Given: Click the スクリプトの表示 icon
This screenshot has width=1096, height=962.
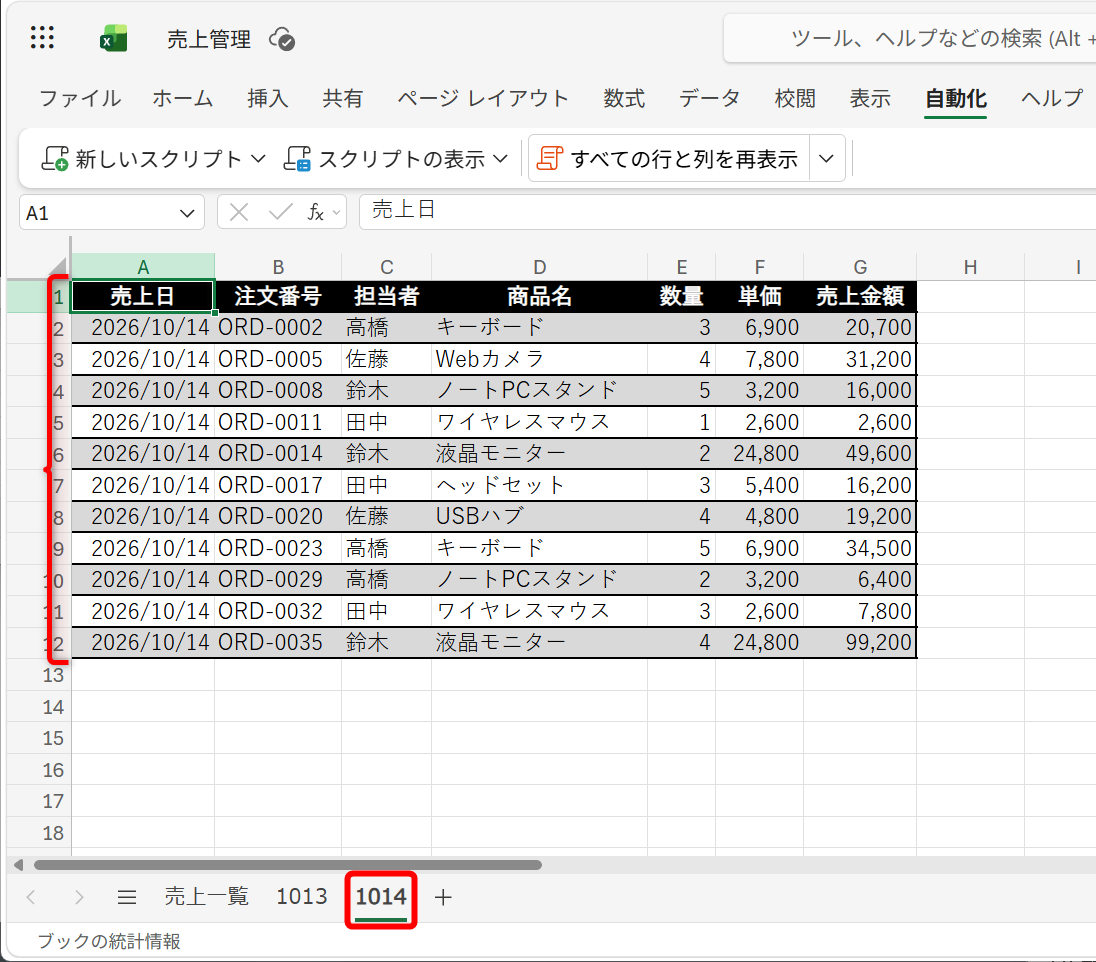Looking at the screenshot, I should tap(297, 159).
